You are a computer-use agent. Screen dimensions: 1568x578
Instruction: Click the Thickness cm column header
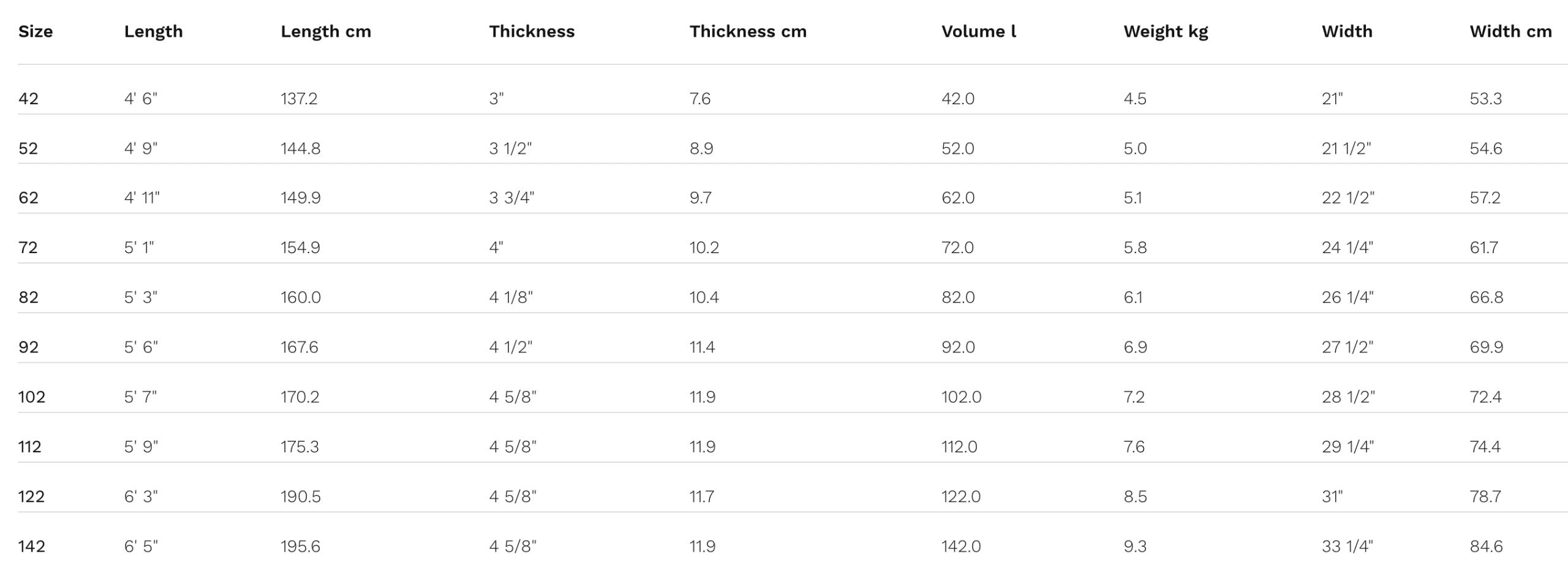click(x=748, y=31)
